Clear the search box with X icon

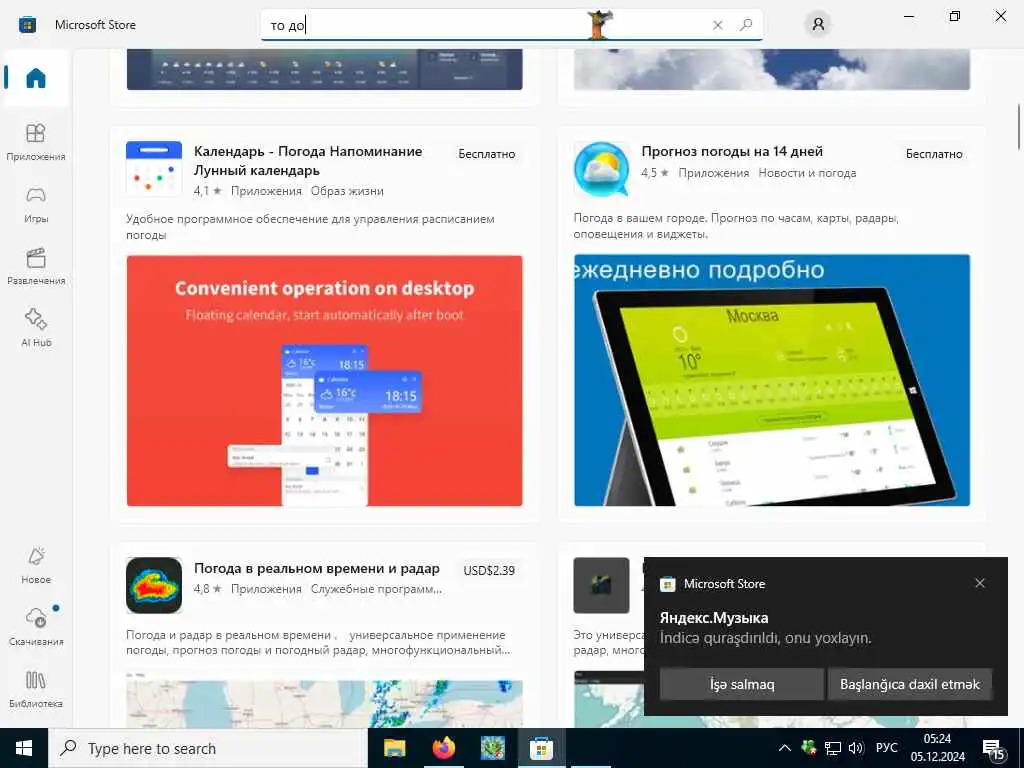tap(718, 25)
